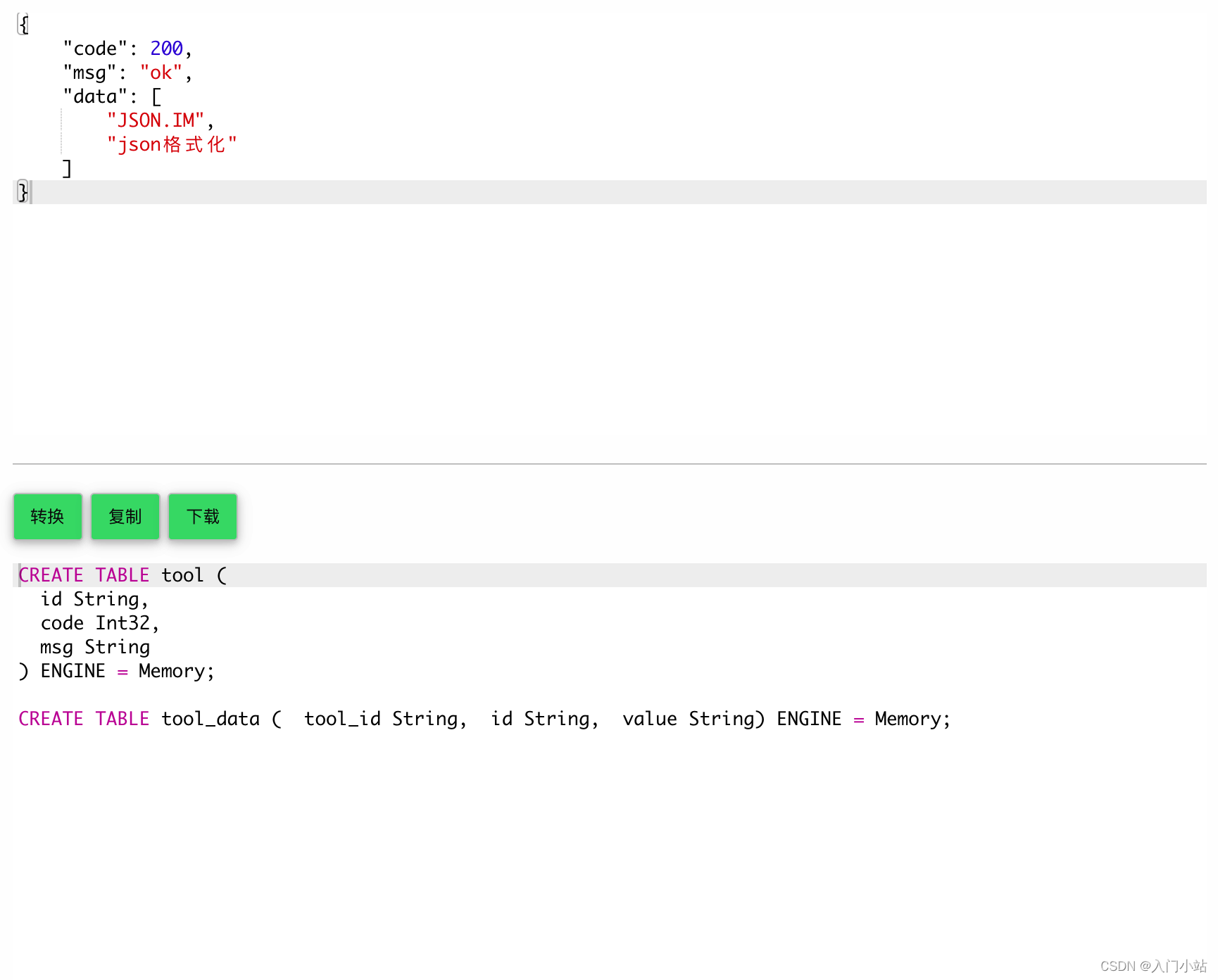The height and width of the screenshot is (980, 1218).
Task: Click the 转换 convert button
Action: click(x=48, y=516)
